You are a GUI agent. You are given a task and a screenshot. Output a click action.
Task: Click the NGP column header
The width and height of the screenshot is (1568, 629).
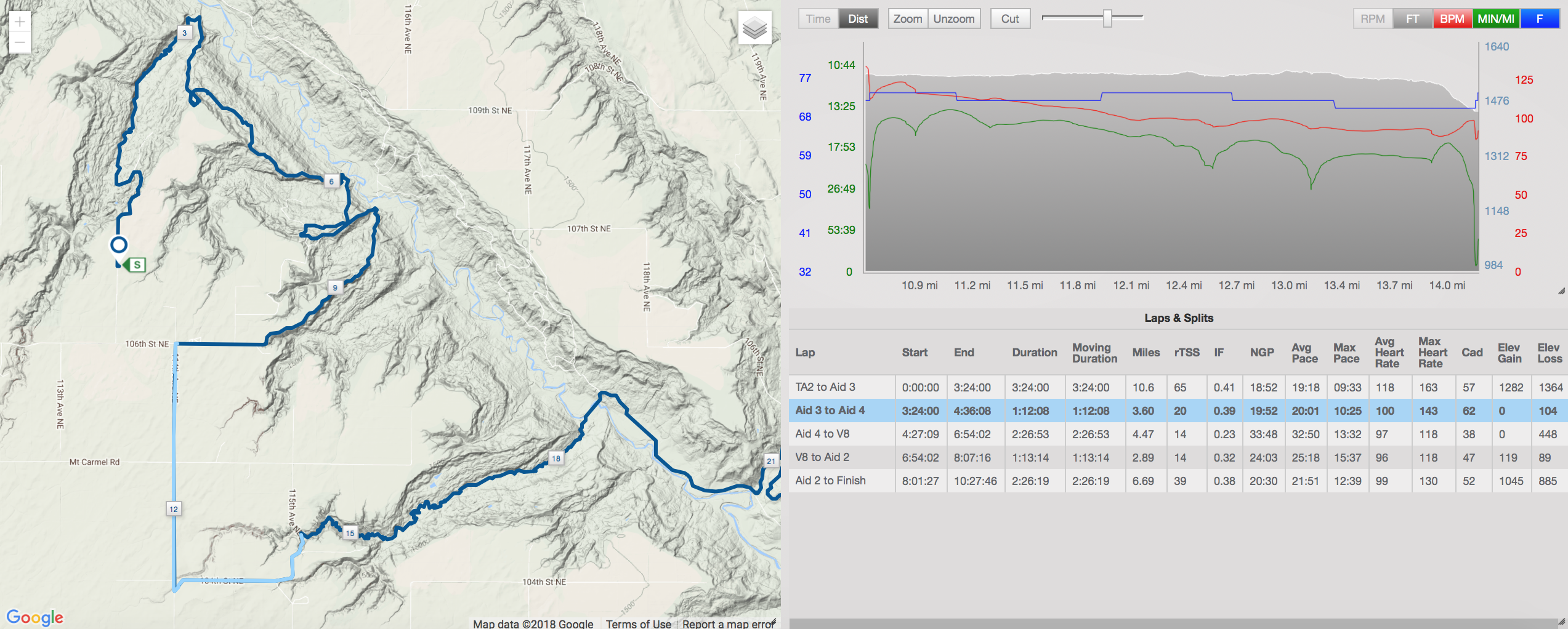click(x=1262, y=353)
